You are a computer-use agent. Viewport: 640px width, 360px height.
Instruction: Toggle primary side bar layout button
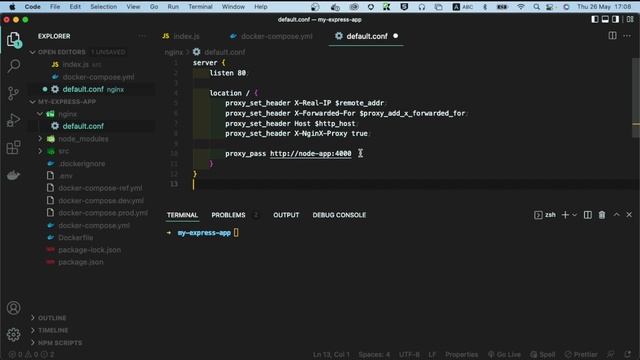point(595,19)
